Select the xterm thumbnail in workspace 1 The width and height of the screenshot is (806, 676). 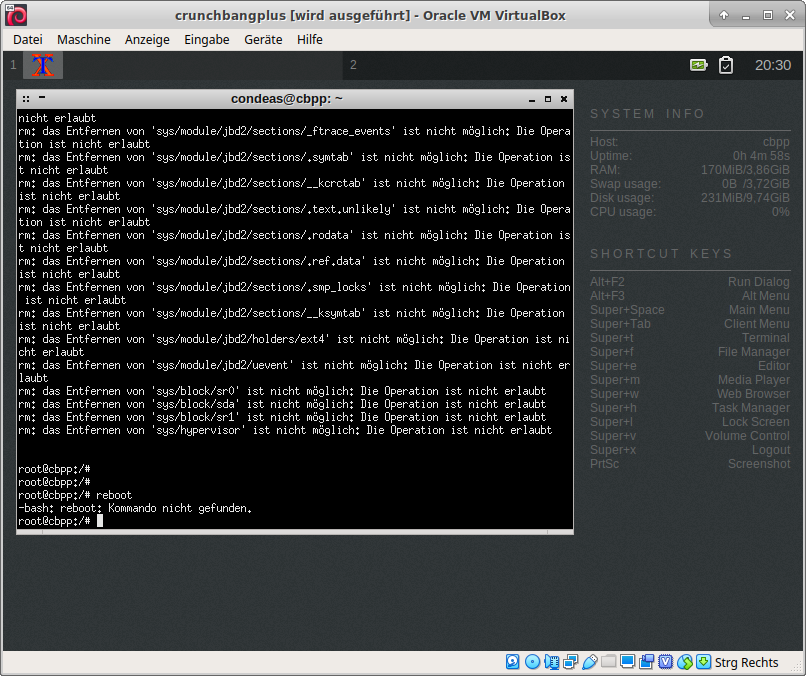(43, 65)
